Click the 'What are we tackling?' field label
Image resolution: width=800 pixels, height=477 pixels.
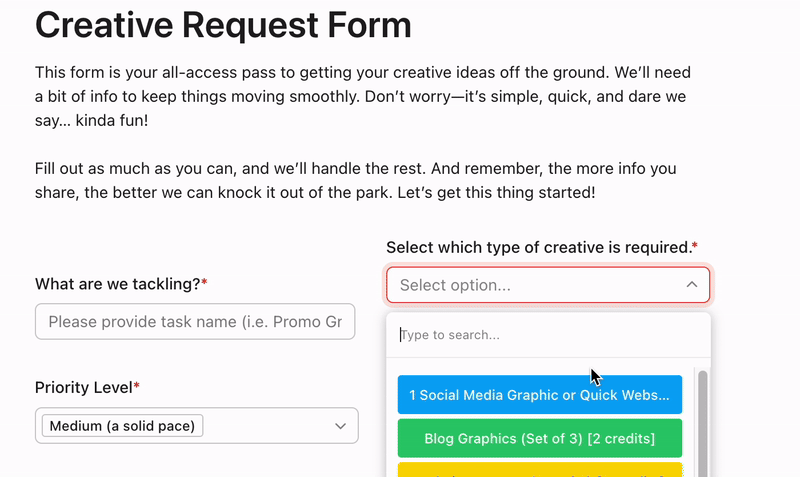tap(117, 284)
